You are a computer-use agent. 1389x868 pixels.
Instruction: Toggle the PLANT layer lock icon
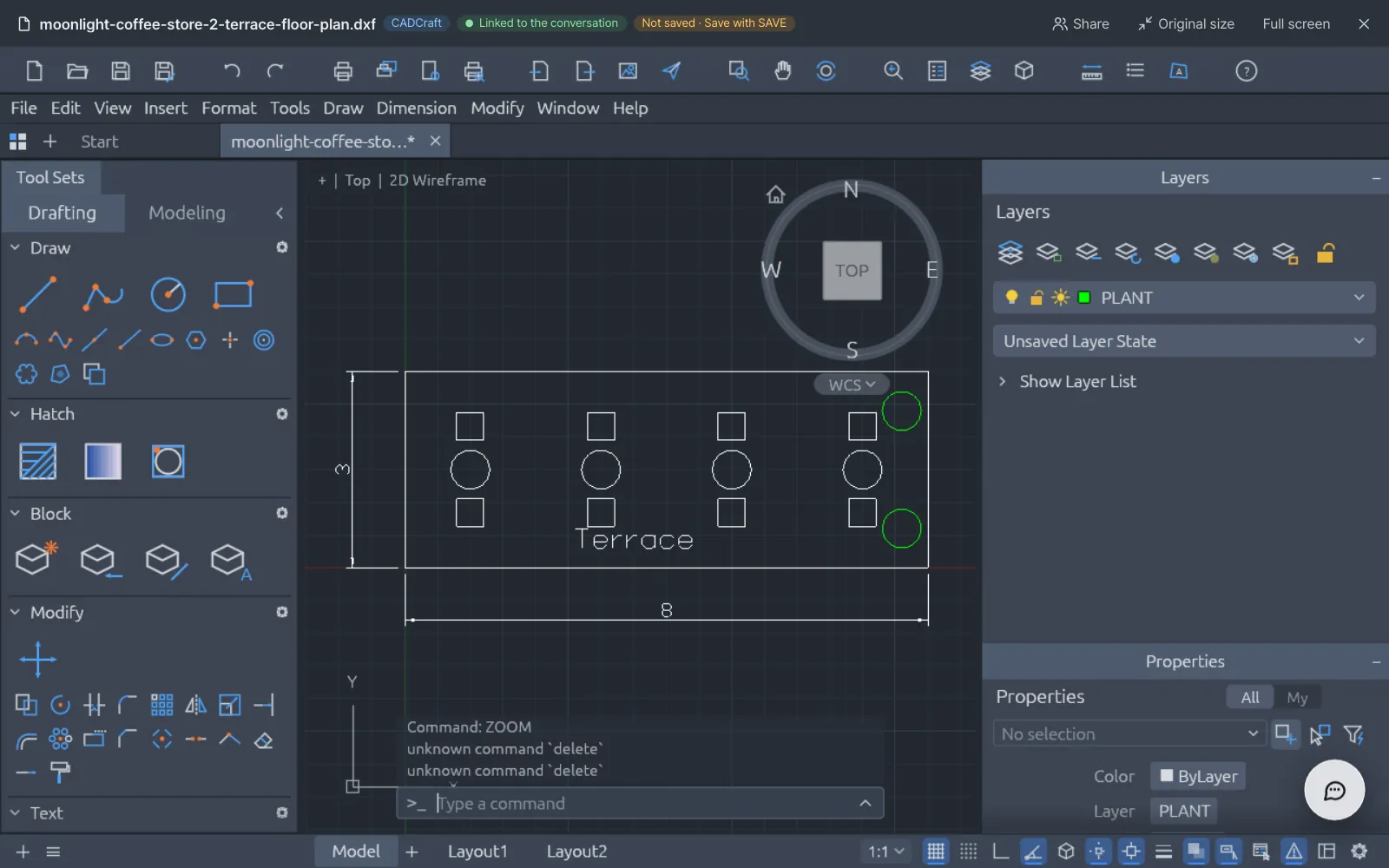(1036, 298)
